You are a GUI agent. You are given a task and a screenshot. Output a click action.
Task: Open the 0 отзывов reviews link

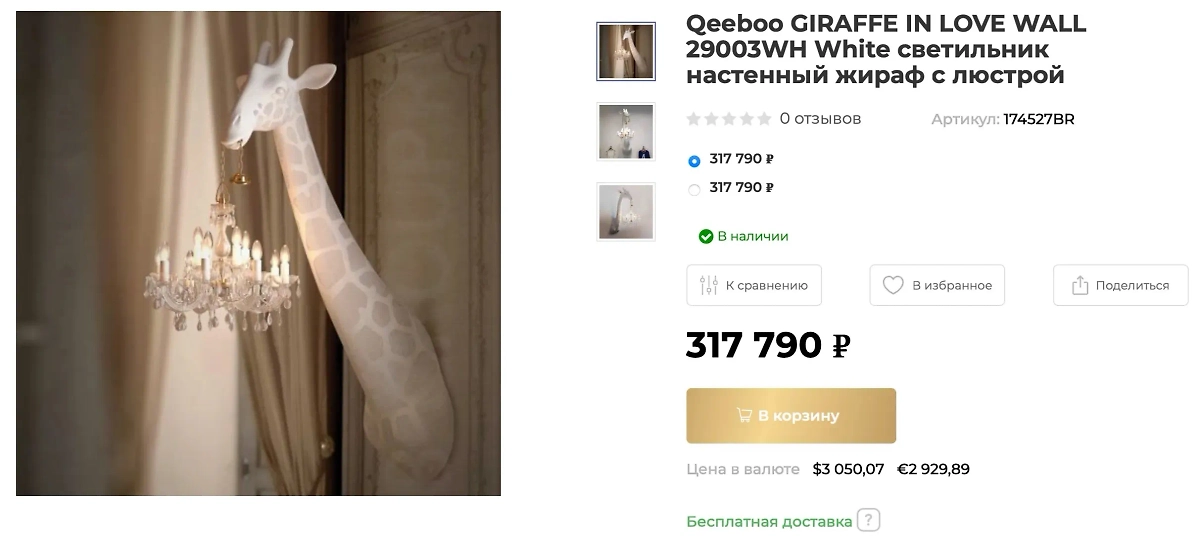click(x=820, y=119)
